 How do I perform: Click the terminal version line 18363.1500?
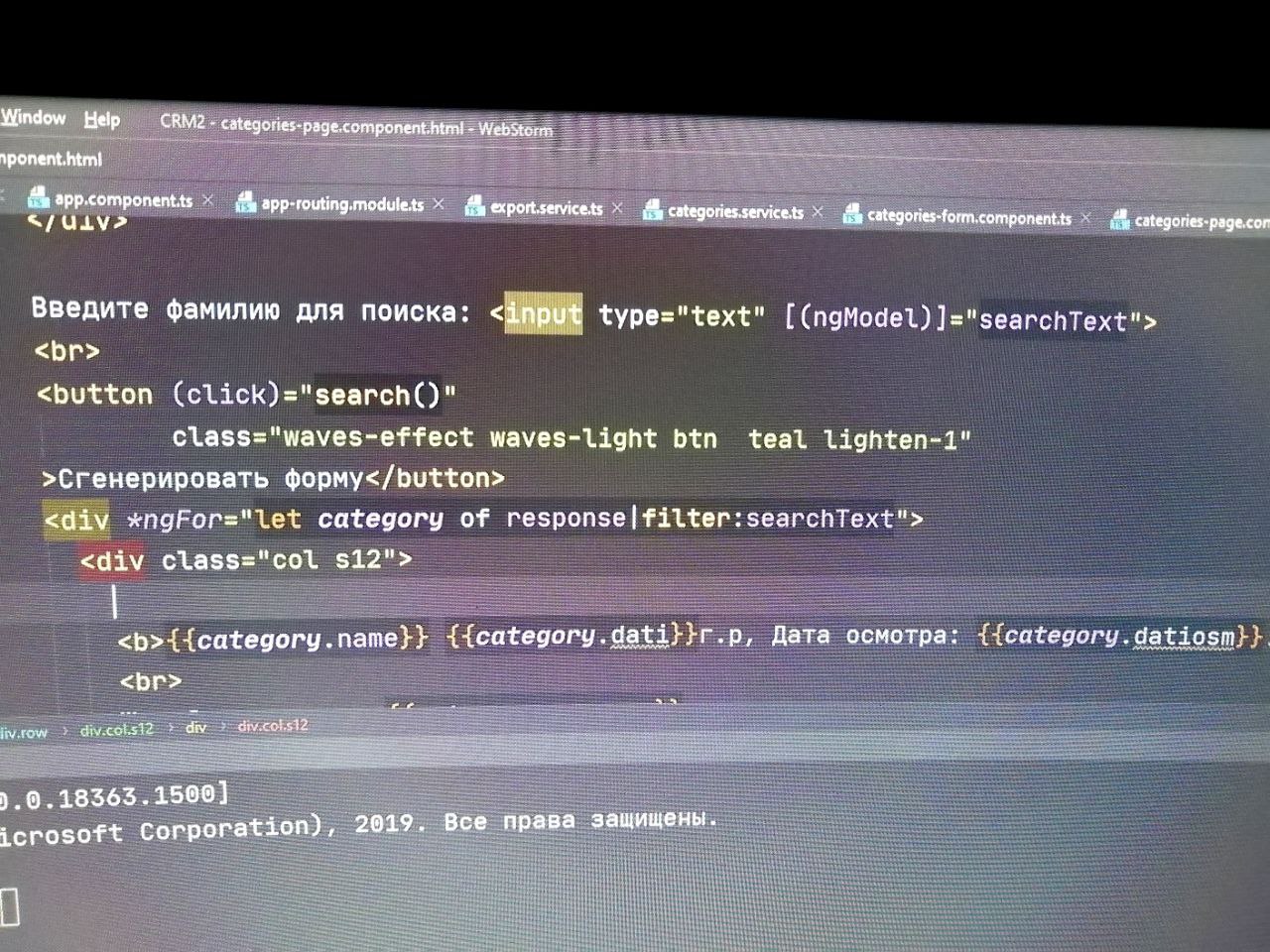coord(114,795)
